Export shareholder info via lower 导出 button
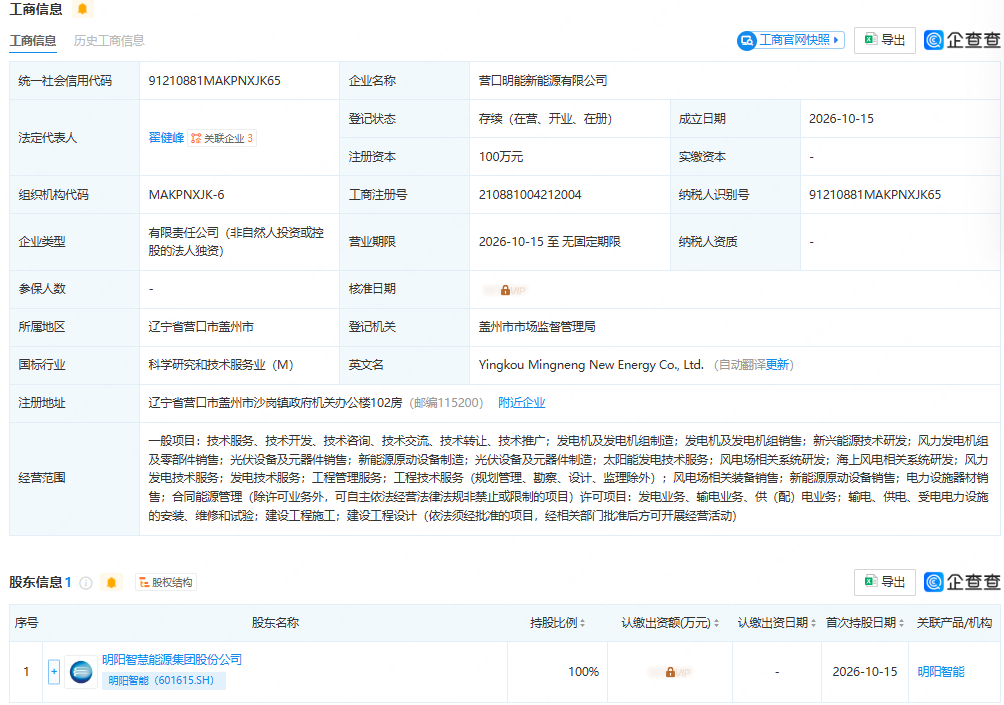 tap(884, 582)
